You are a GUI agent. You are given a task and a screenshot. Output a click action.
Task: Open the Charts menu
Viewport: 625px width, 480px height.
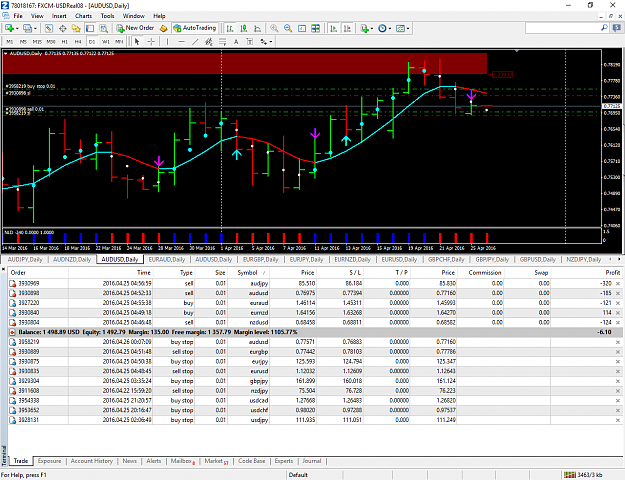(x=83, y=16)
